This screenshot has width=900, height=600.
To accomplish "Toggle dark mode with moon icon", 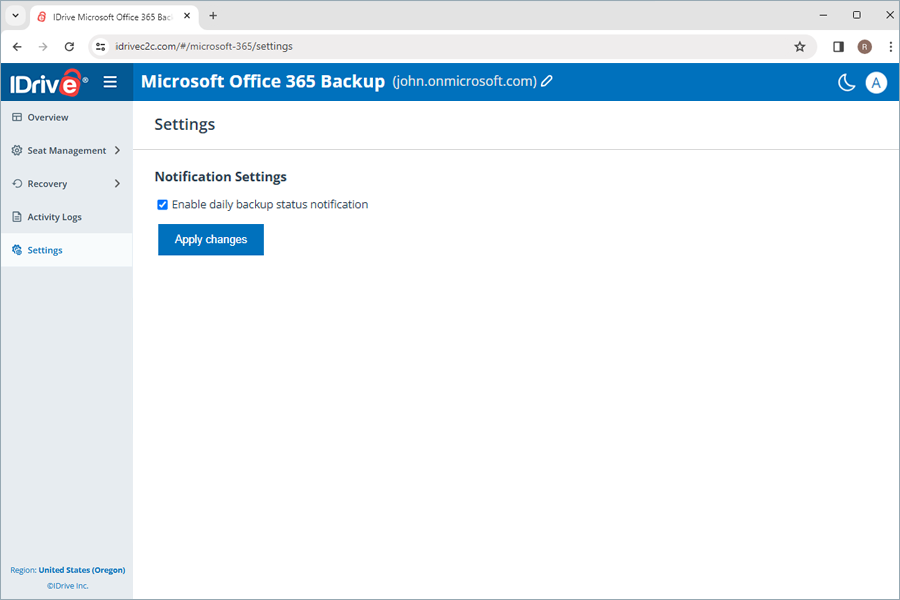I will coord(846,83).
